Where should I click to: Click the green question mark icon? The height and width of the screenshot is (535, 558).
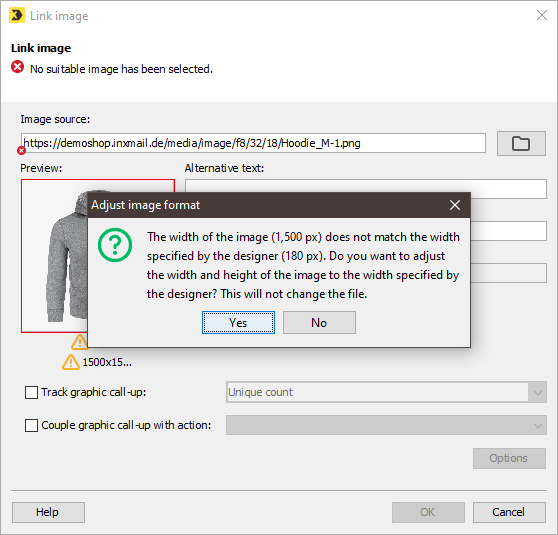[x=115, y=245]
